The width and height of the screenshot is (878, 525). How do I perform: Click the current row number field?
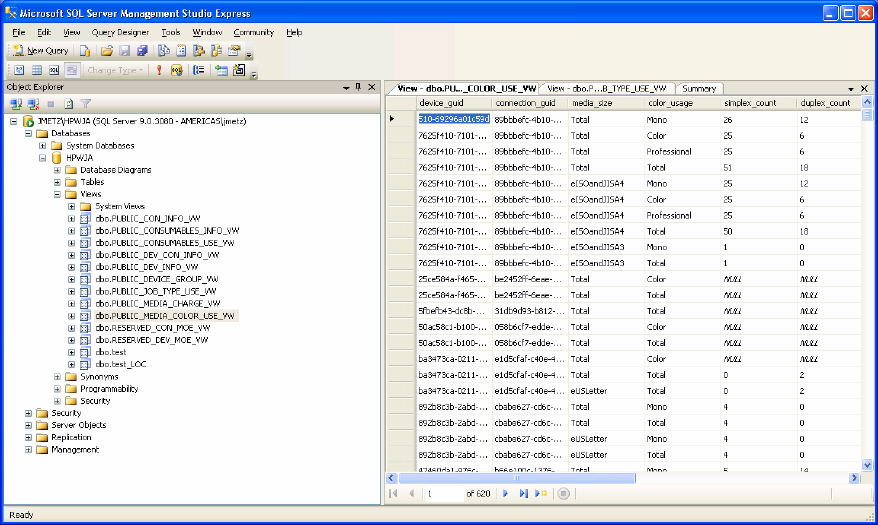coord(443,493)
